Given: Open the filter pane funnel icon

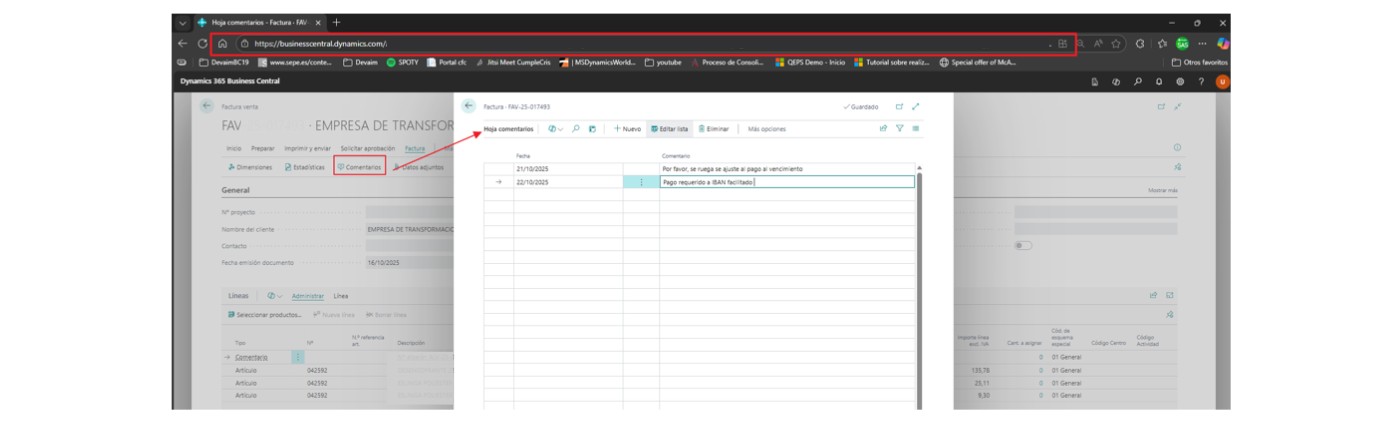Looking at the screenshot, I should click(x=899, y=129).
